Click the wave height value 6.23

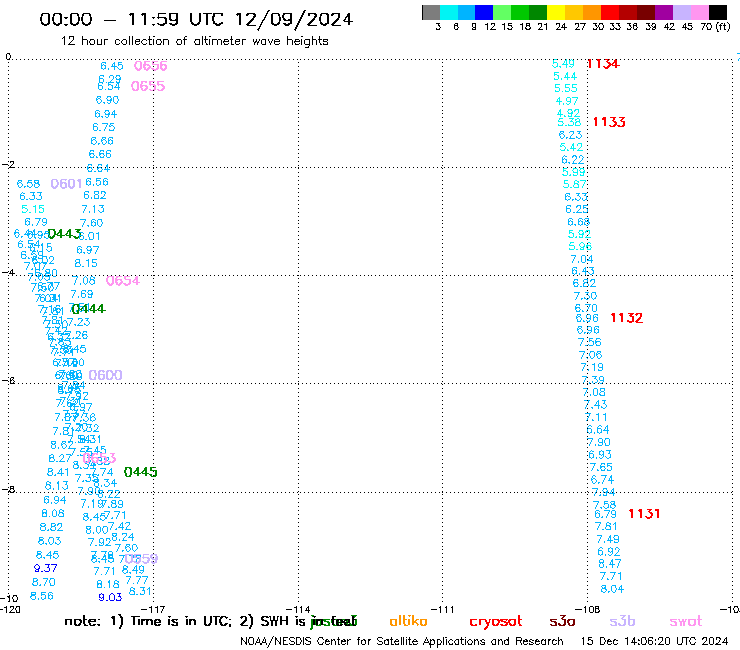coord(571,135)
